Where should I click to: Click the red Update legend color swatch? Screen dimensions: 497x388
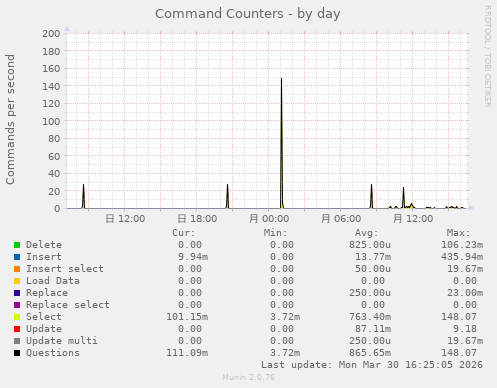tap(17, 329)
